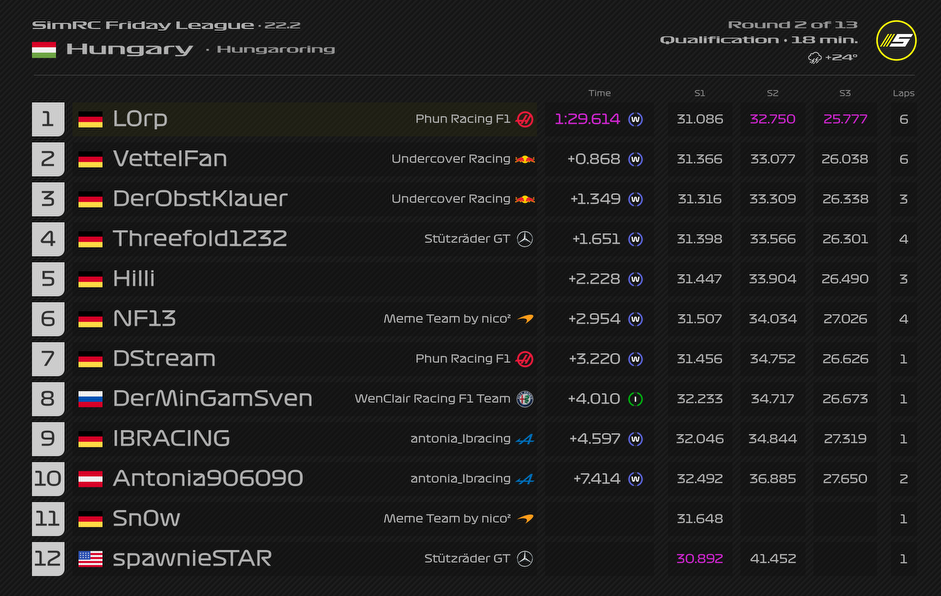
Task: Click the Hungarian flag beside Hungary title
Action: [44, 49]
